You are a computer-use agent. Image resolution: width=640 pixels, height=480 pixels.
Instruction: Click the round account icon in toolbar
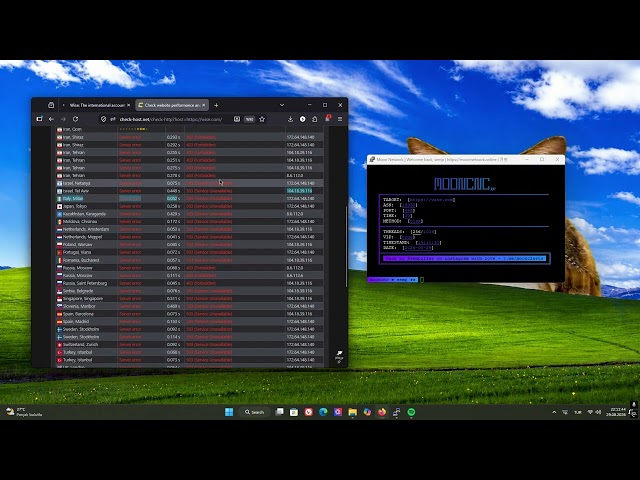click(x=302, y=119)
